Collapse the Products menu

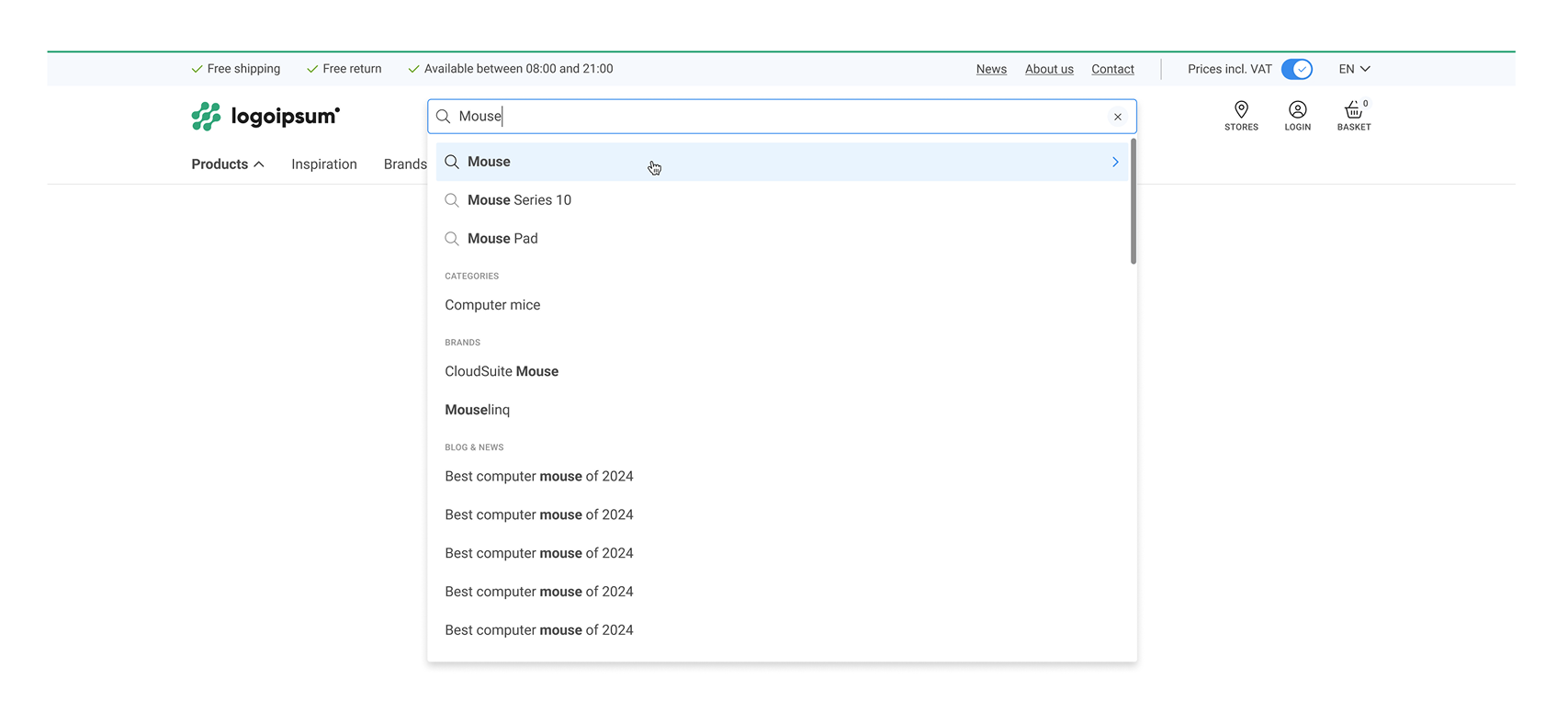pyautogui.click(x=228, y=164)
